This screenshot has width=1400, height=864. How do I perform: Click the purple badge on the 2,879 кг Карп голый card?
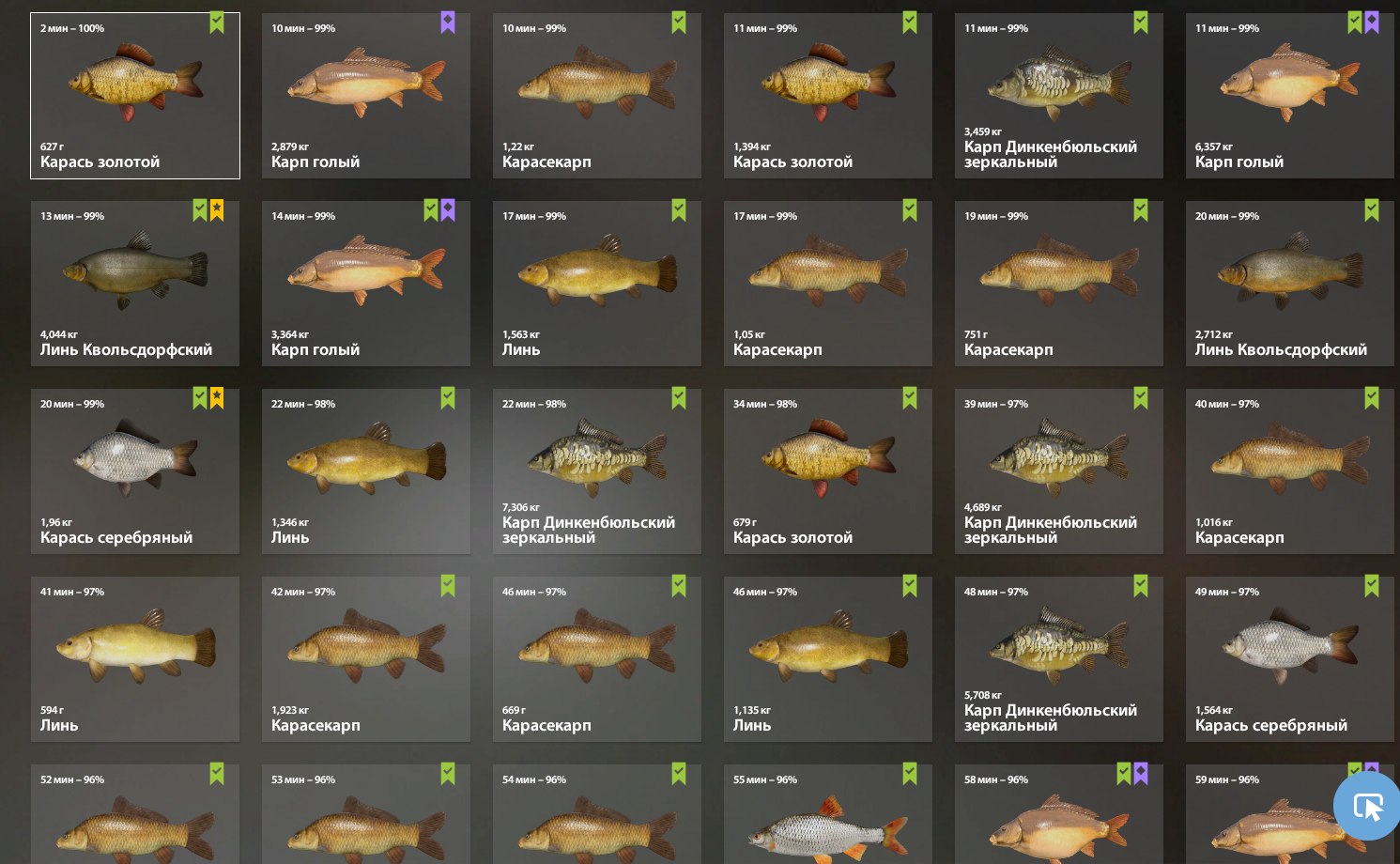[x=448, y=23]
